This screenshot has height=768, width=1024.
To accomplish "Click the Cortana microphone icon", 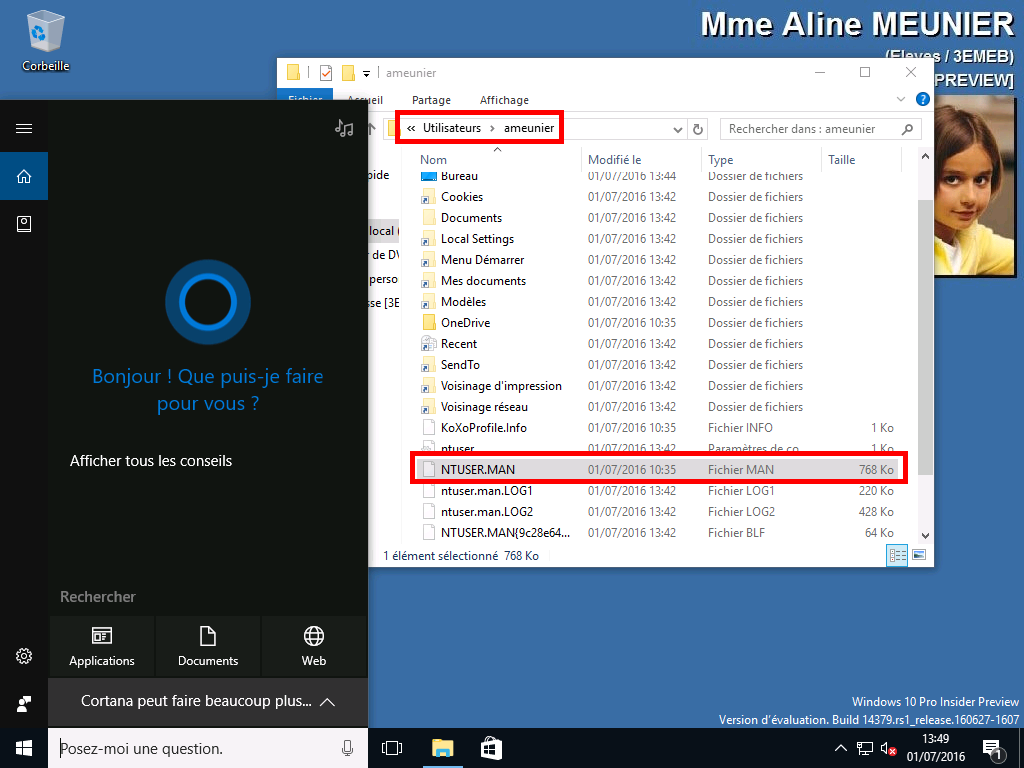I will click(347, 748).
